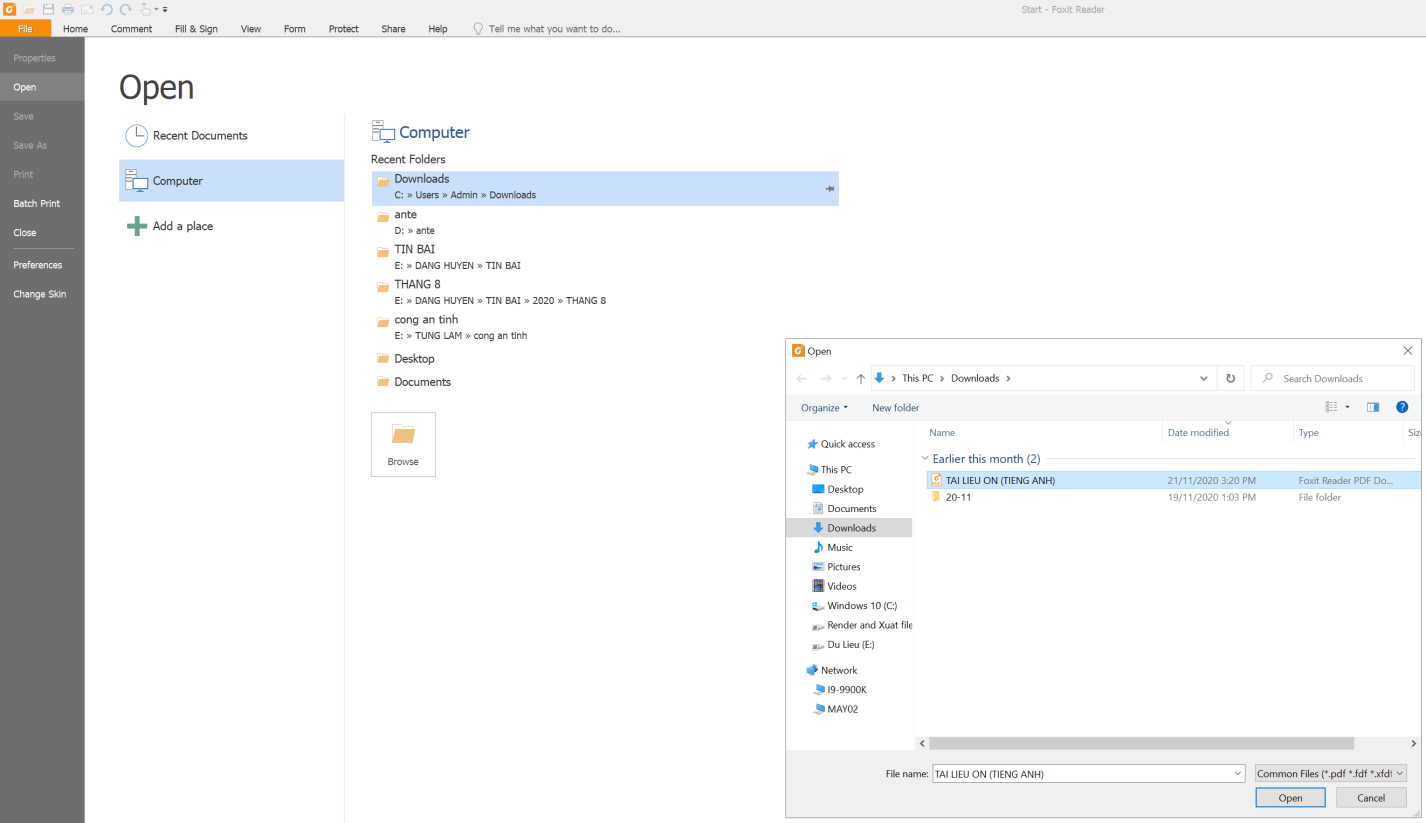
Task: Open the File name combo box dropdown
Action: 1238,773
